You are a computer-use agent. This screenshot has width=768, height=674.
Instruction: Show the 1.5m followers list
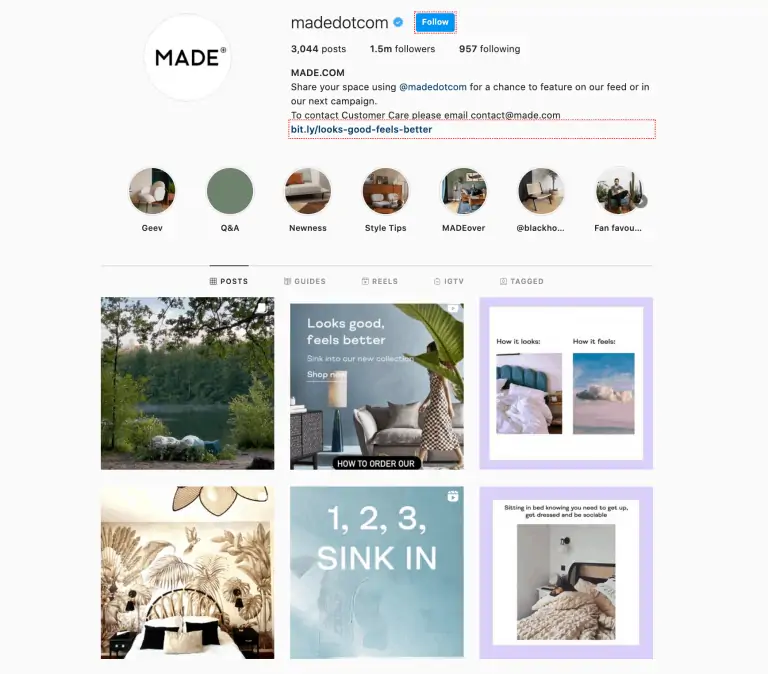tap(402, 49)
